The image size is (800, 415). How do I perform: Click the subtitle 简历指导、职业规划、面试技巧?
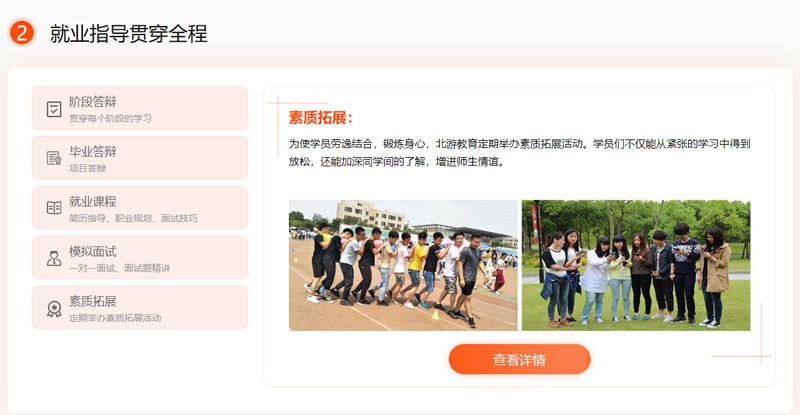tap(133, 218)
